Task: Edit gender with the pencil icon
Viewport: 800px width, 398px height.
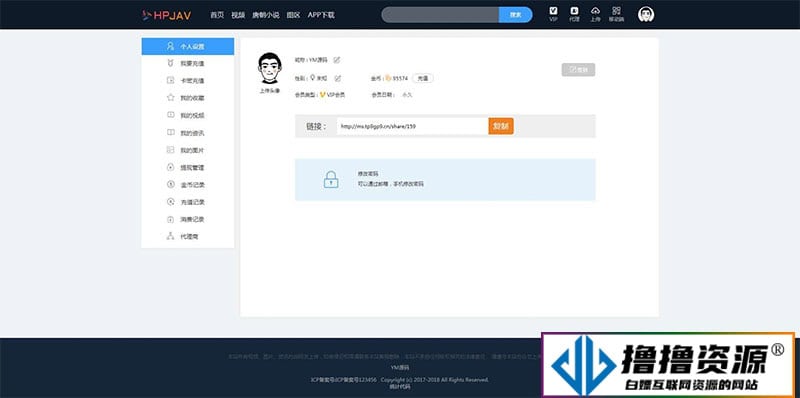Action: pyautogui.click(x=337, y=79)
